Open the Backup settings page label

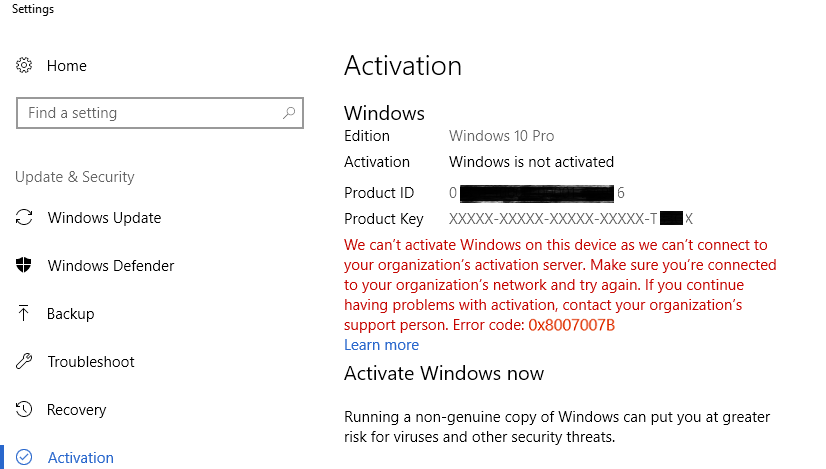coord(71,314)
